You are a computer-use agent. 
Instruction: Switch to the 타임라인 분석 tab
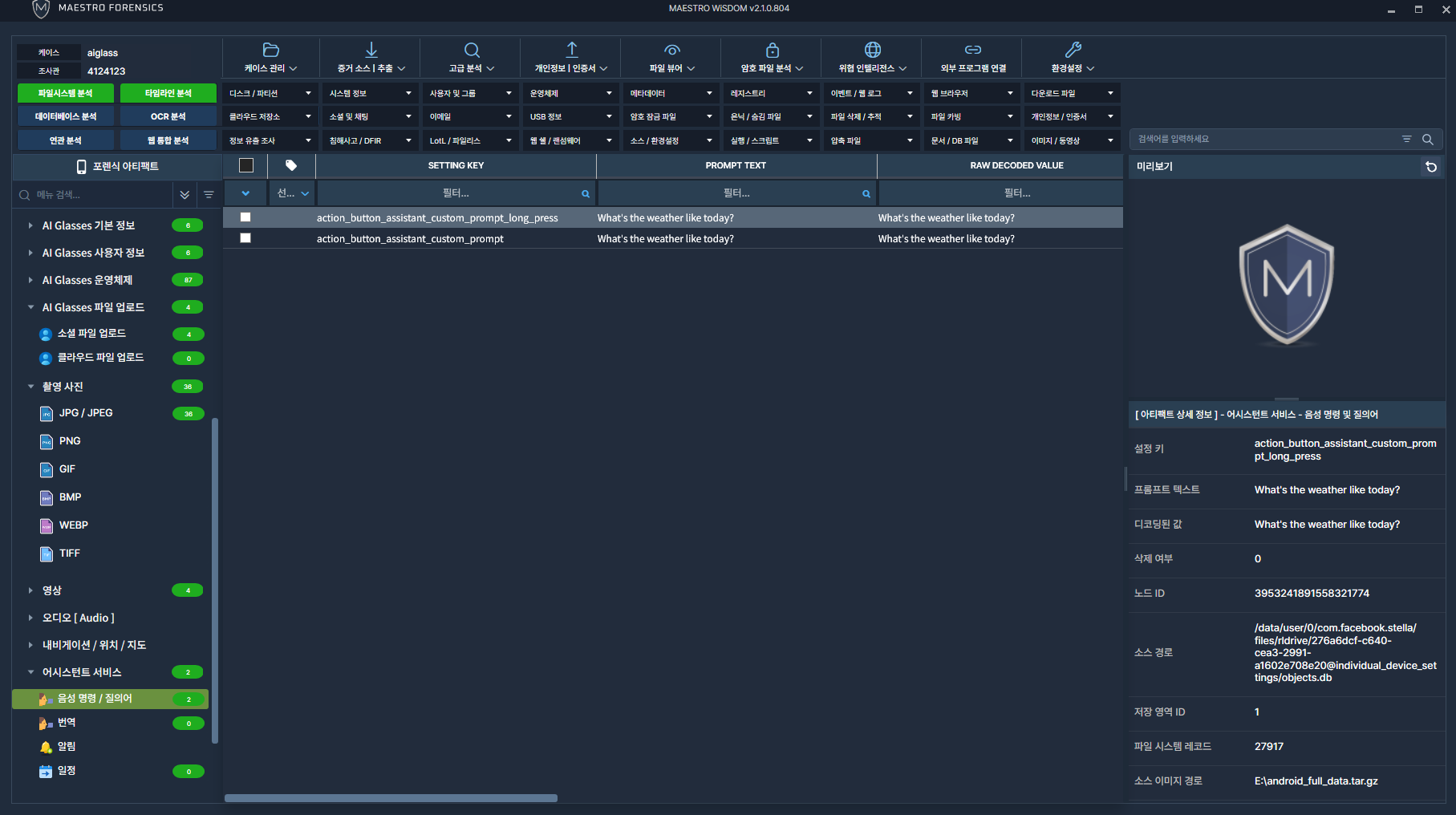pos(168,93)
